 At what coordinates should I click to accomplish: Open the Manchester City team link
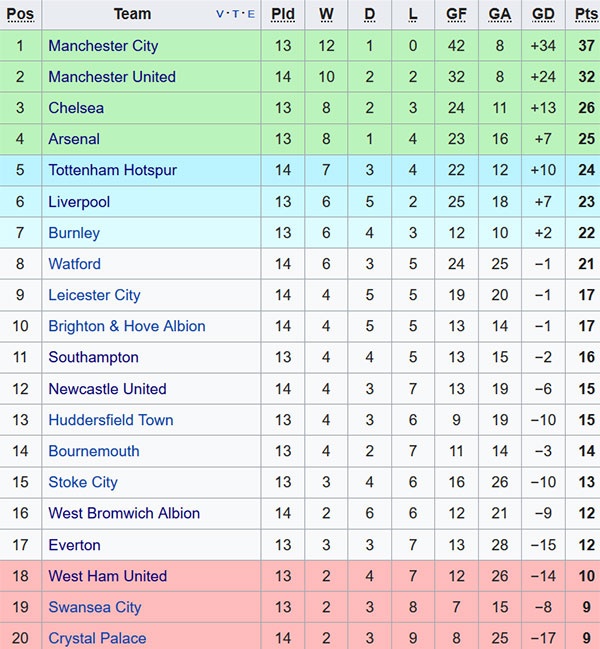pos(103,46)
